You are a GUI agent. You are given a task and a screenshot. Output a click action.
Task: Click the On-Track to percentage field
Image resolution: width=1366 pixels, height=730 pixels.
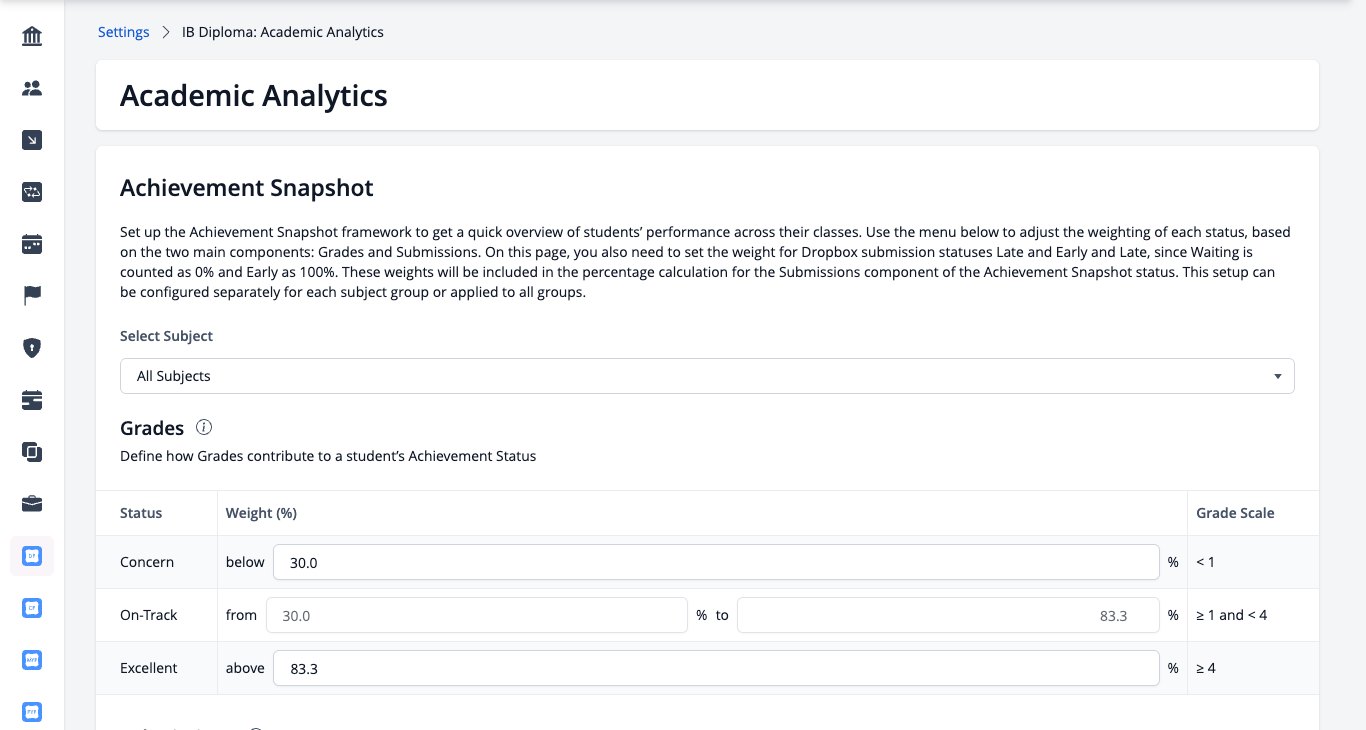(x=948, y=615)
